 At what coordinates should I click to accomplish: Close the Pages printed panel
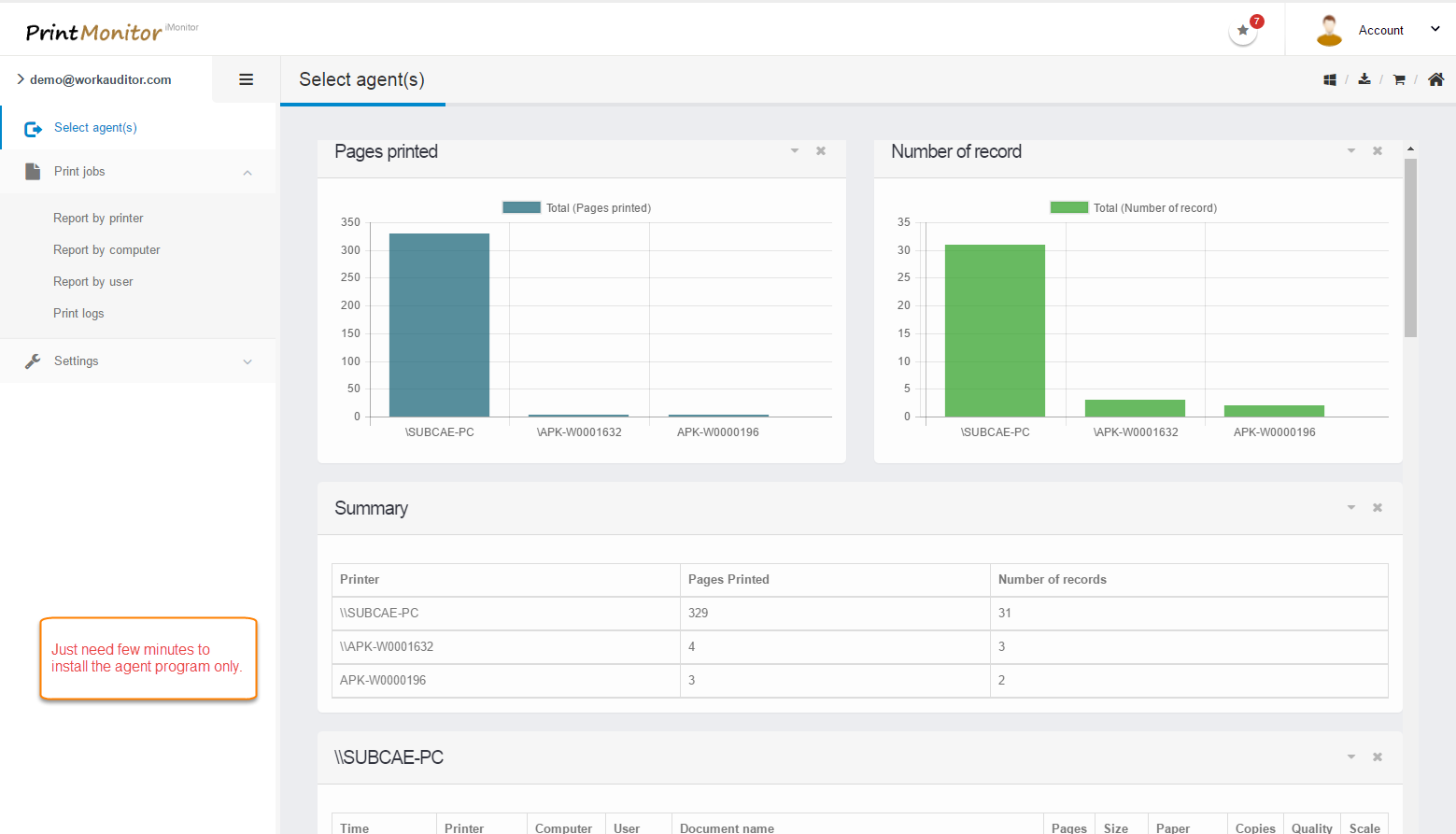click(x=821, y=151)
